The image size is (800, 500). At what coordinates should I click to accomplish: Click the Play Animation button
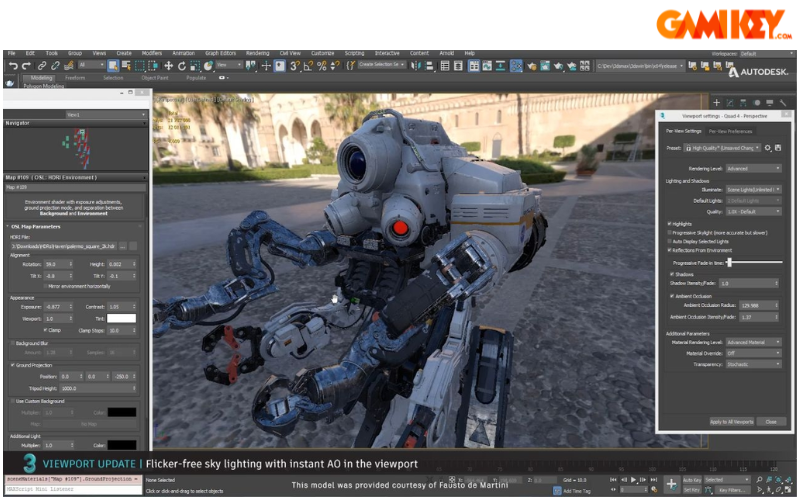pos(633,480)
